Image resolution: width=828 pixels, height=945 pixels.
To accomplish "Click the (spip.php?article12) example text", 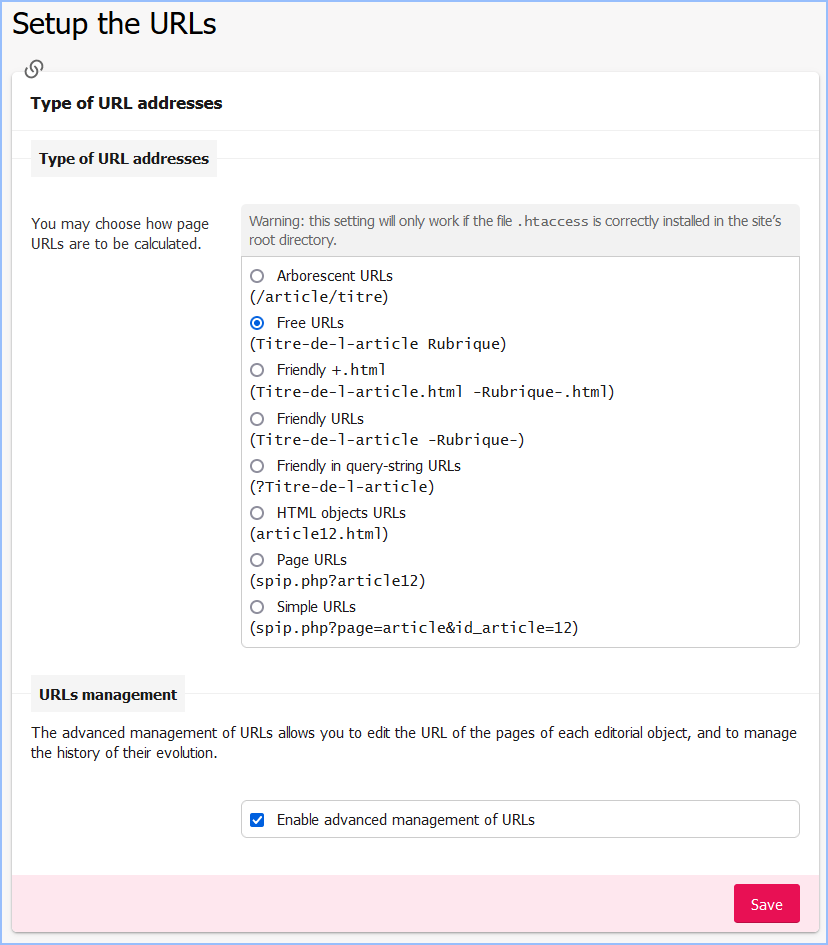I will pos(338,581).
